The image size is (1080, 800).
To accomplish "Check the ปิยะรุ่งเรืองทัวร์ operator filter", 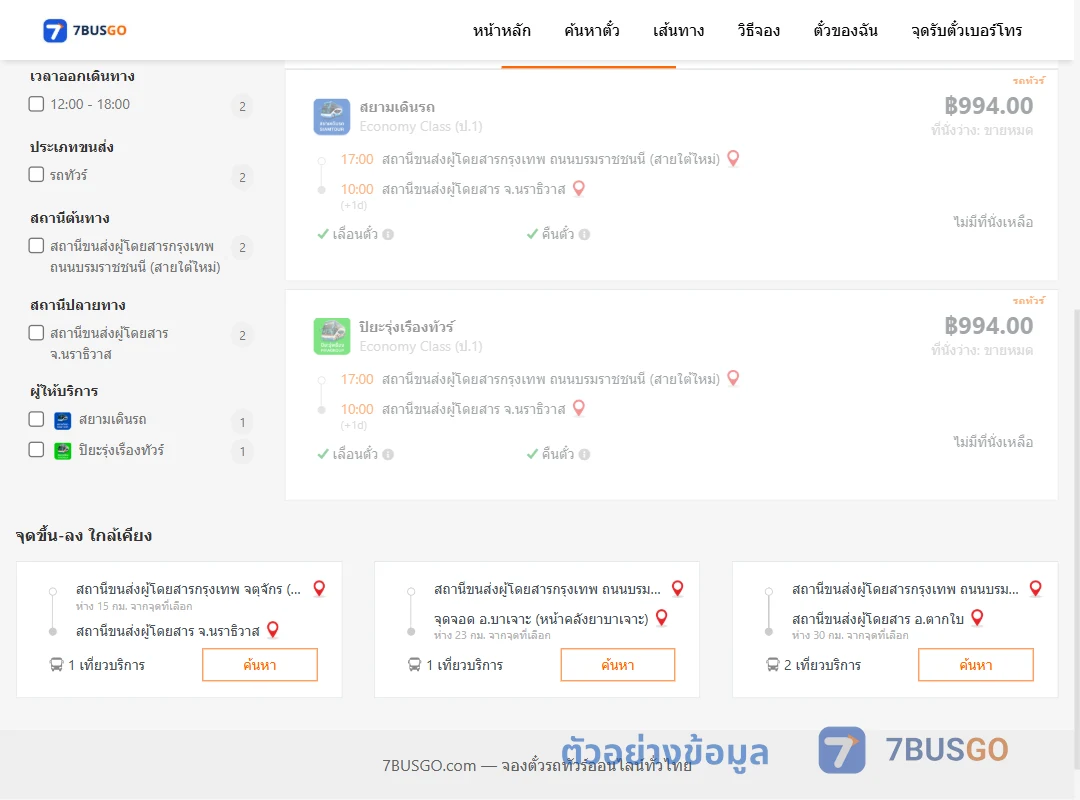I will click(37, 450).
